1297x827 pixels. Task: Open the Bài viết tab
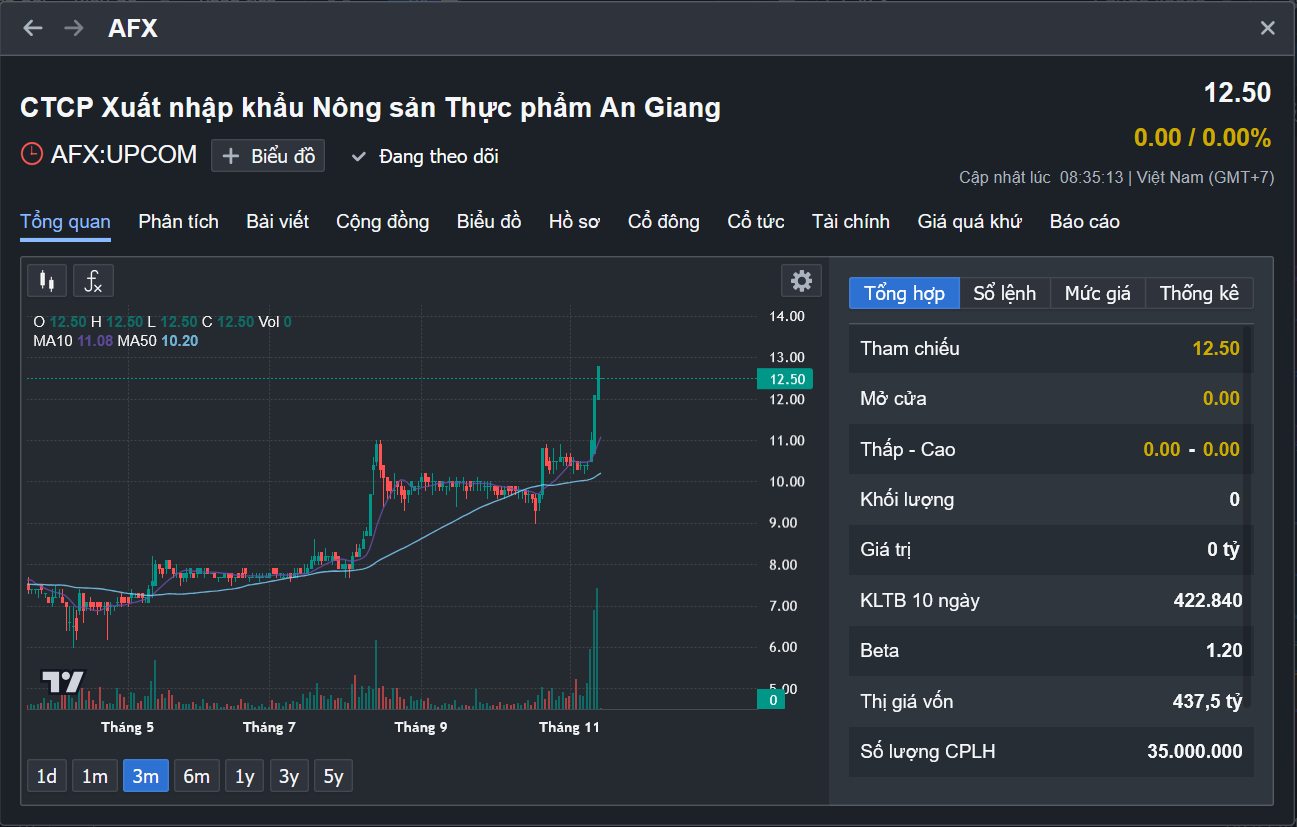tap(278, 222)
